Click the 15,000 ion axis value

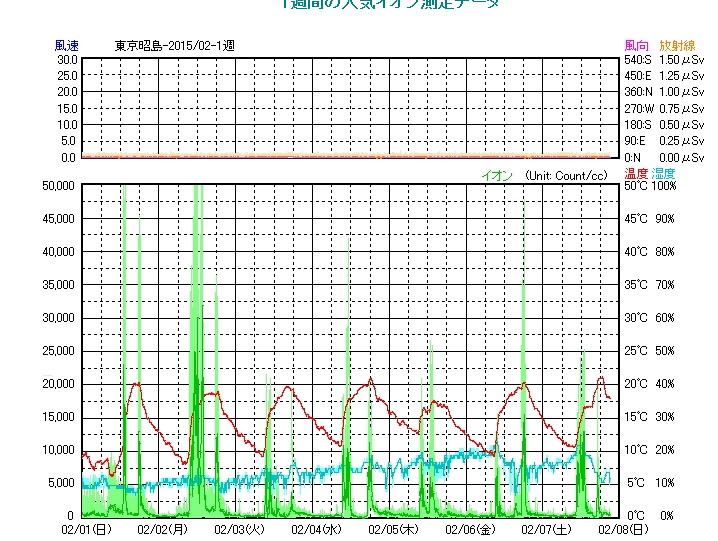point(58,417)
